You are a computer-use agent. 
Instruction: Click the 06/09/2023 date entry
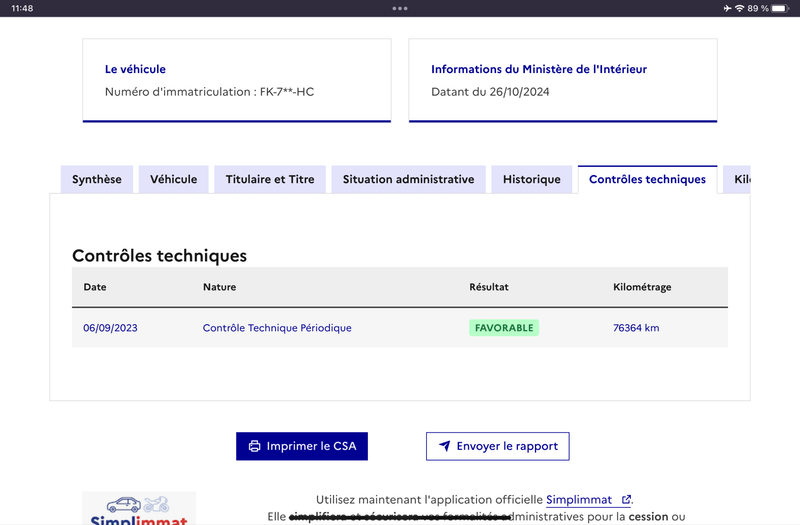[110, 328]
